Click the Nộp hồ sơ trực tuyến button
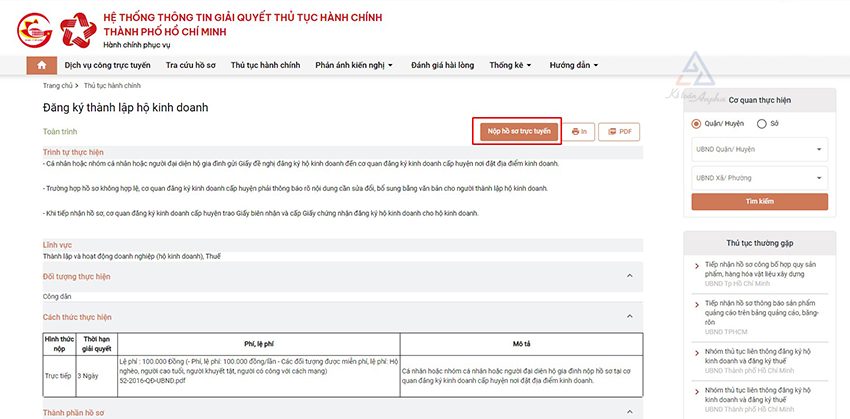 point(517,131)
